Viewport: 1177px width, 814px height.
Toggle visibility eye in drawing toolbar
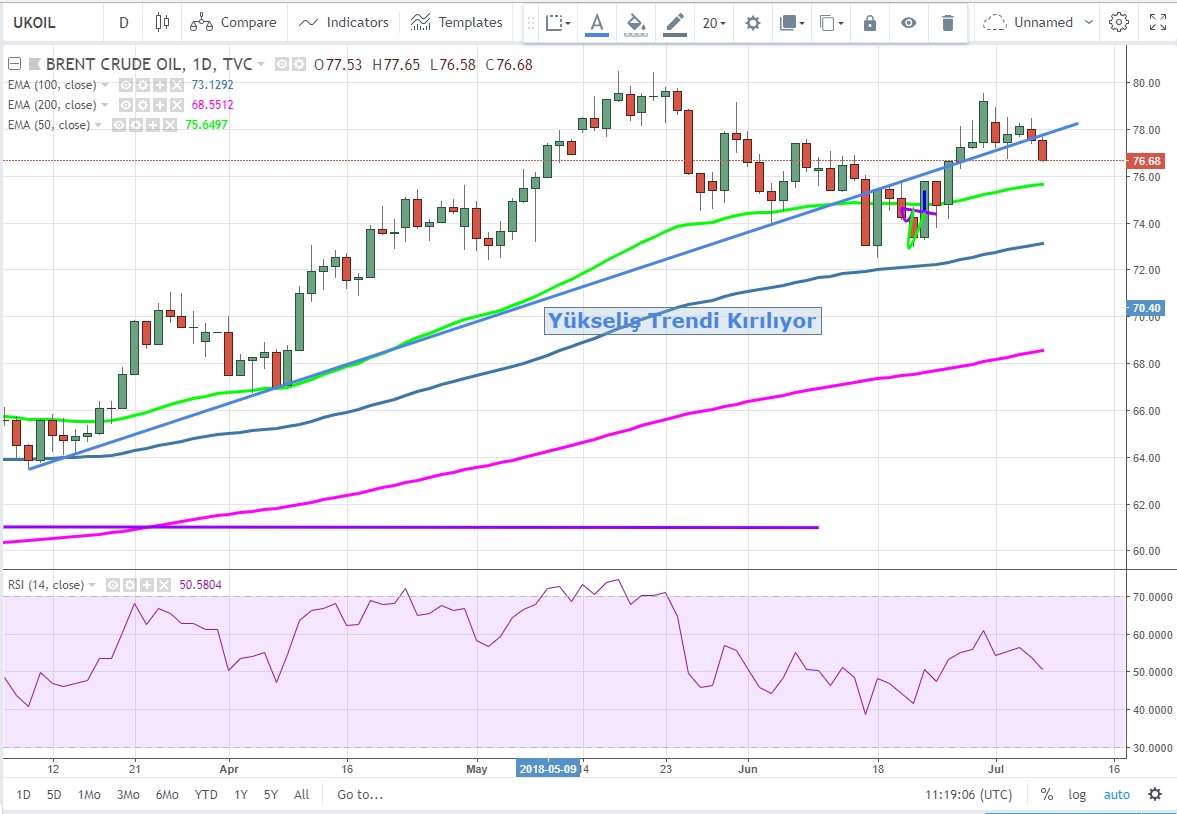click(908, 23)
